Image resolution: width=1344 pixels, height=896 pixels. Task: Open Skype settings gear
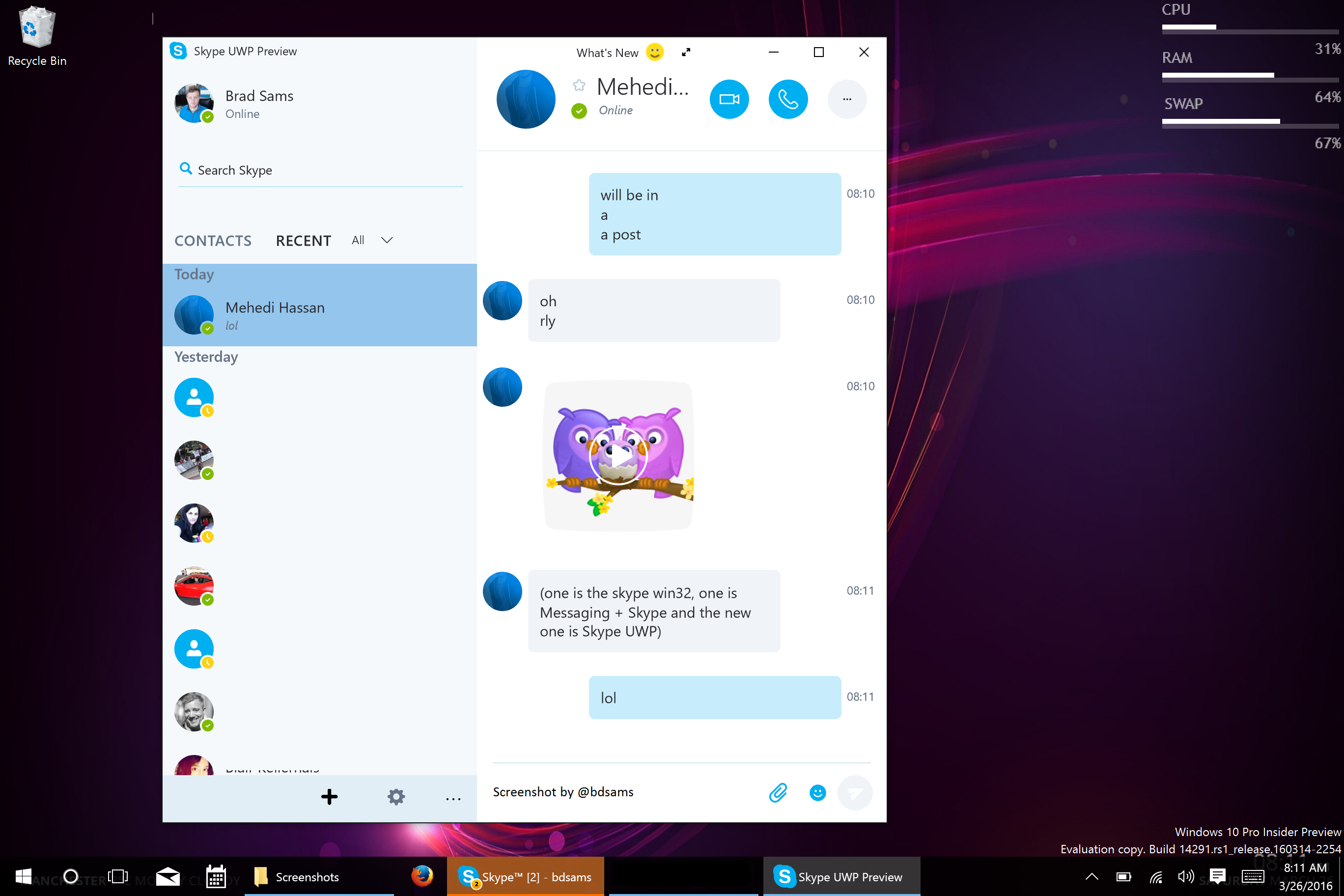tap(396, 797)
